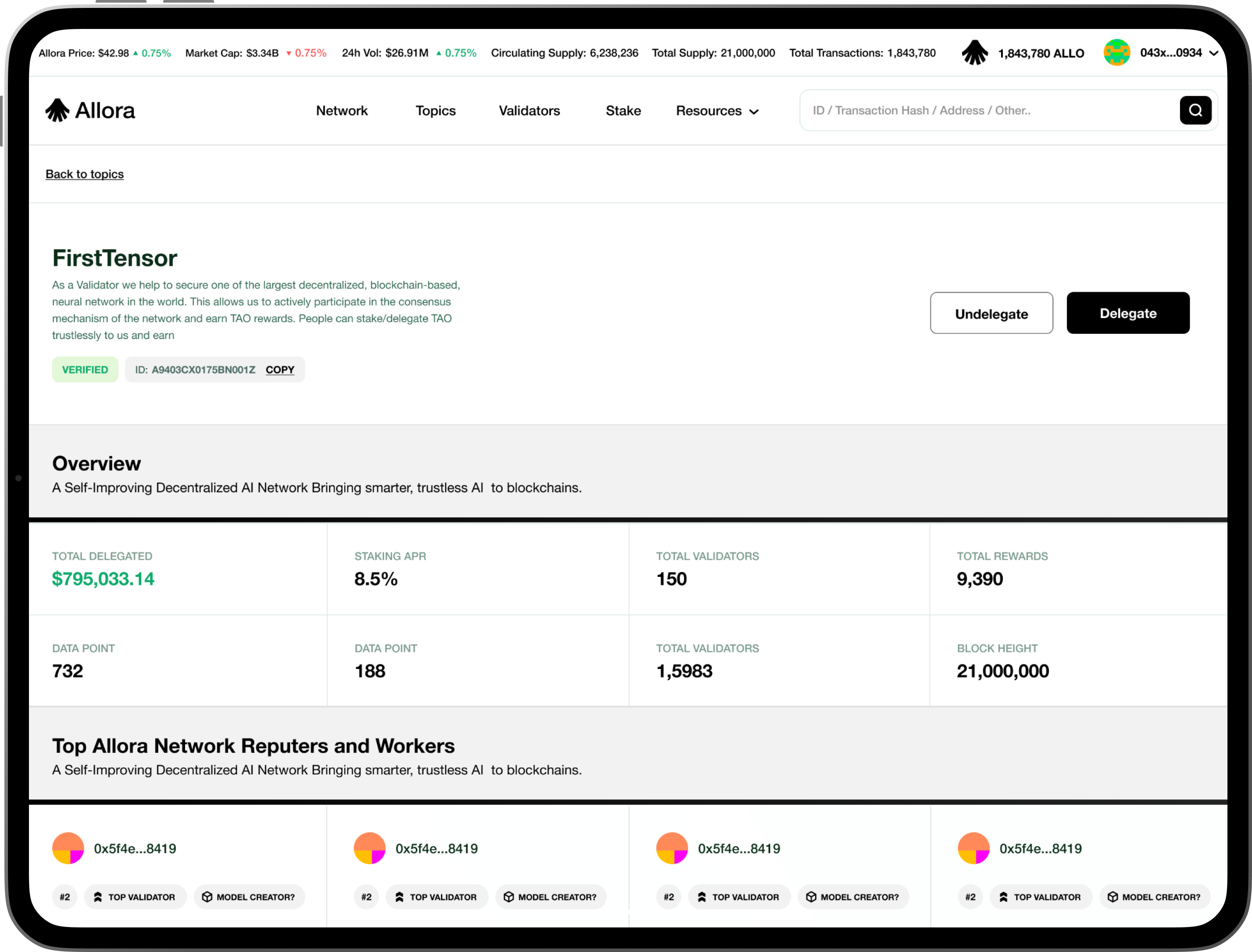This screenshot has width=1252, height=952.
Task: Click the second card's orange avatar
Action: (x=369, y=848)
